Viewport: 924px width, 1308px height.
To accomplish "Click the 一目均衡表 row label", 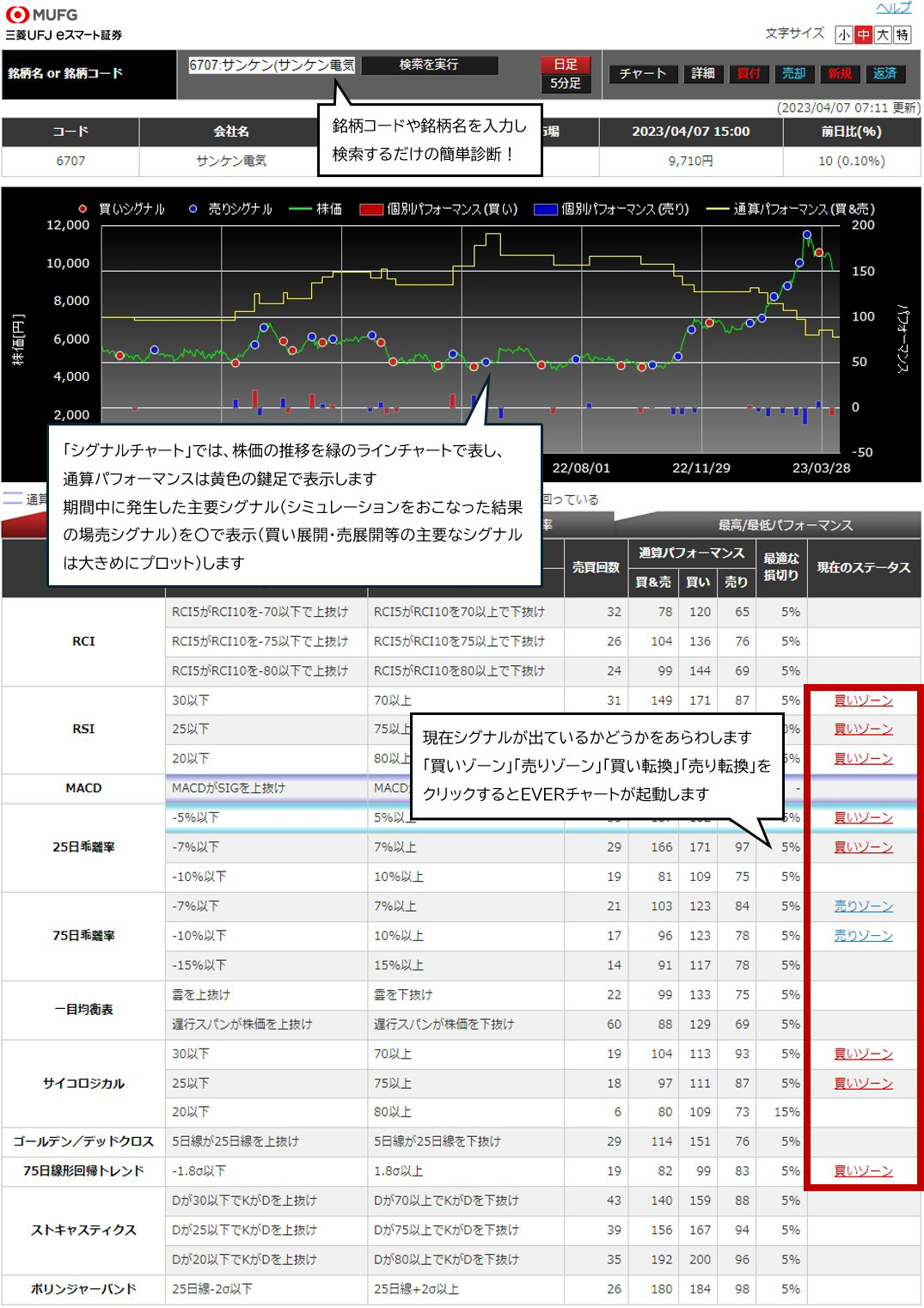I will point(83,1009).
